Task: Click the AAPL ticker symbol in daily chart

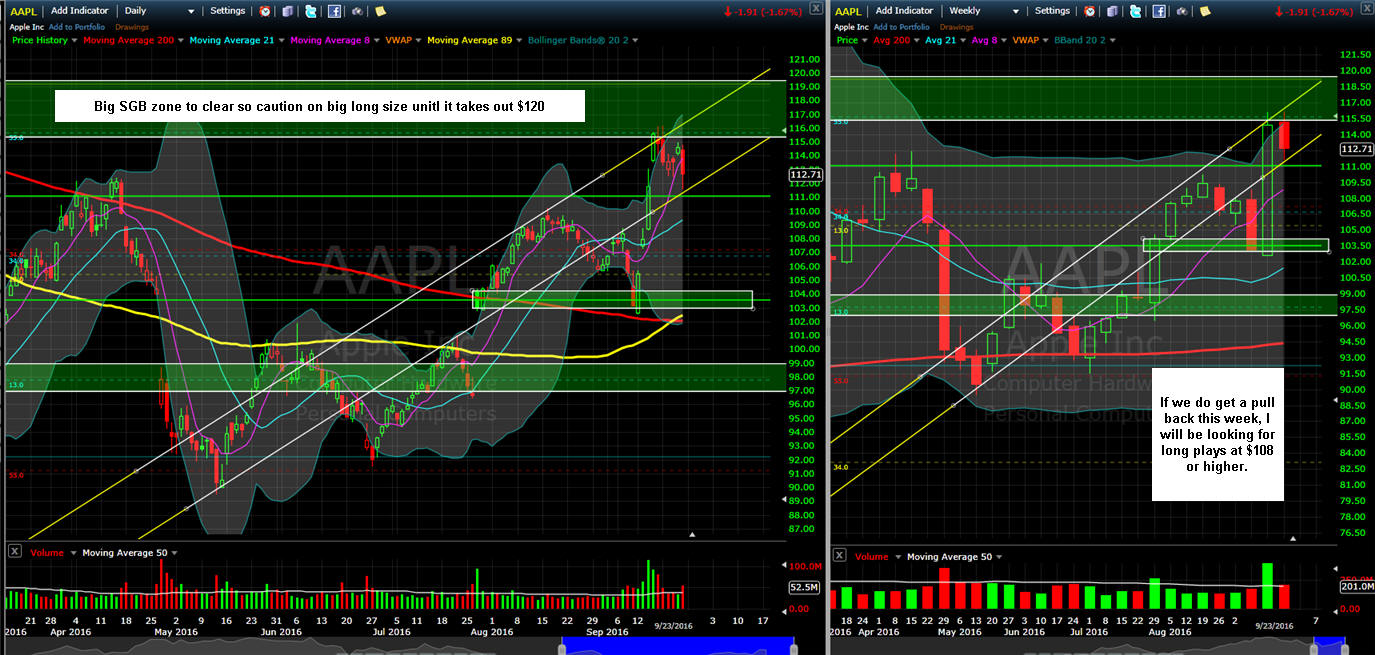Action: point(23,11)
